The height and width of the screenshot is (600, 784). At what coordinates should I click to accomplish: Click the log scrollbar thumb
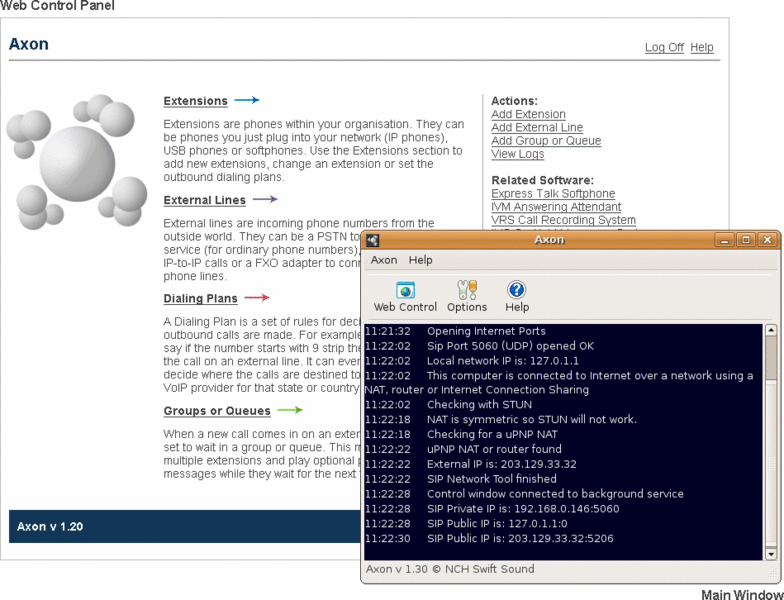pyautogui.click(x=770, y=358)
